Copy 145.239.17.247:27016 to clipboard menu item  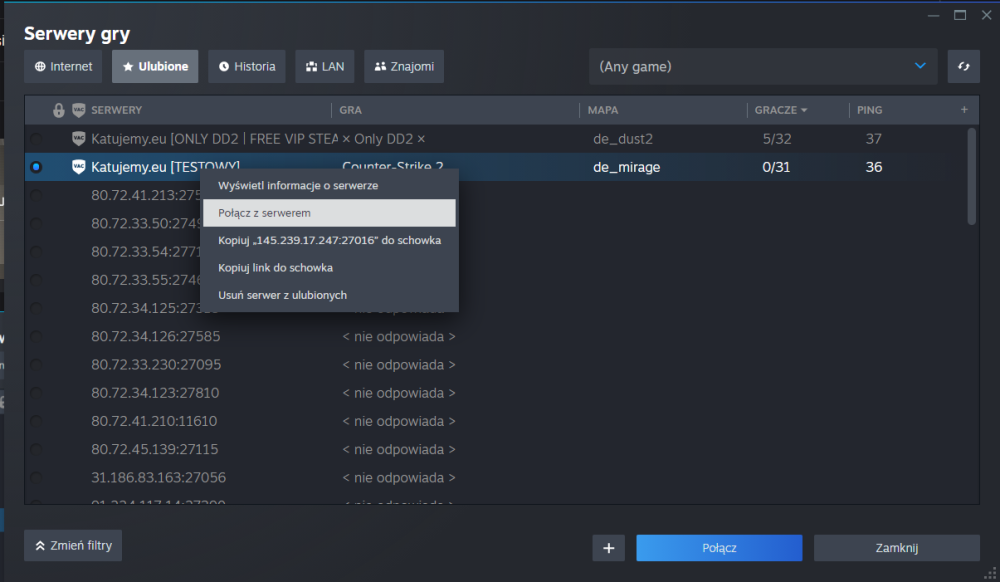coord(329,240)
